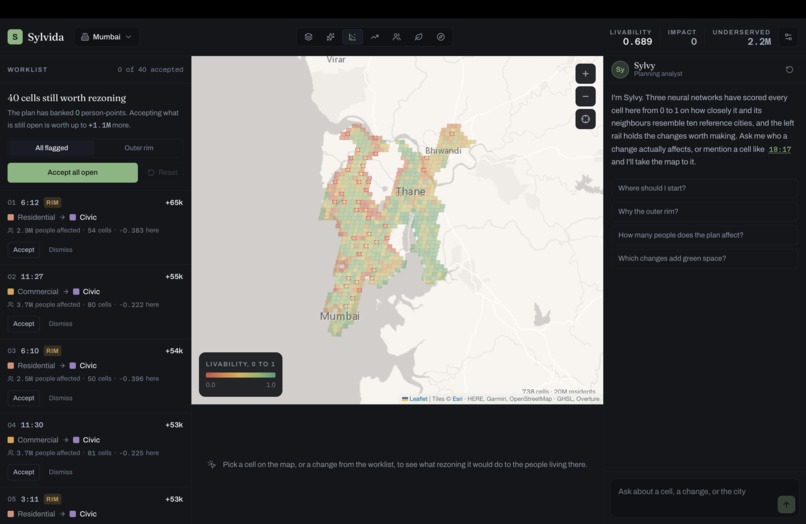Viewport: 806px width, 524px height.
Task: Open the layers view icon
Action: [x=308, y=37]
